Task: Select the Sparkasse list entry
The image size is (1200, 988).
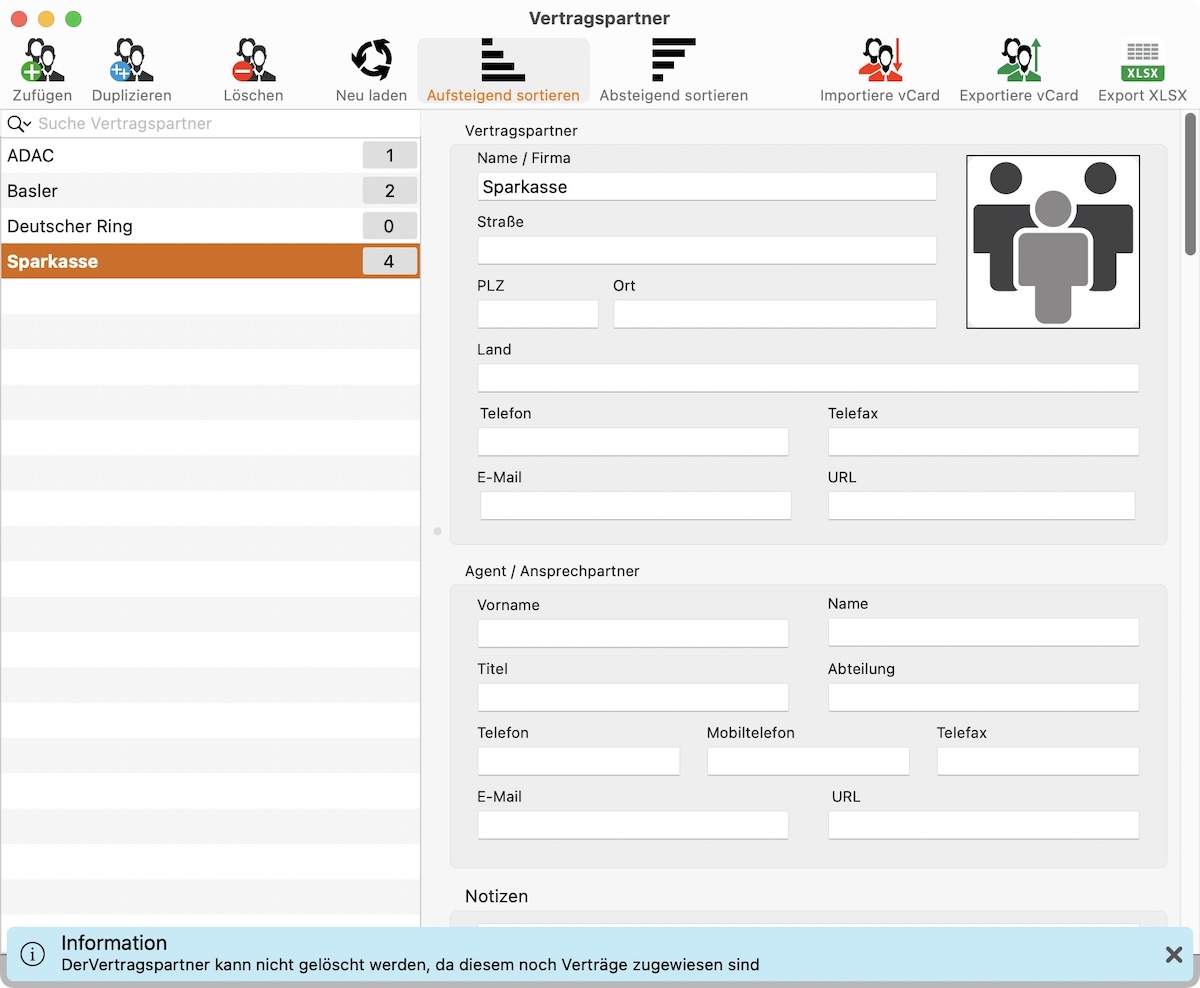Action: pyautogui.click(x=210, y=261)
